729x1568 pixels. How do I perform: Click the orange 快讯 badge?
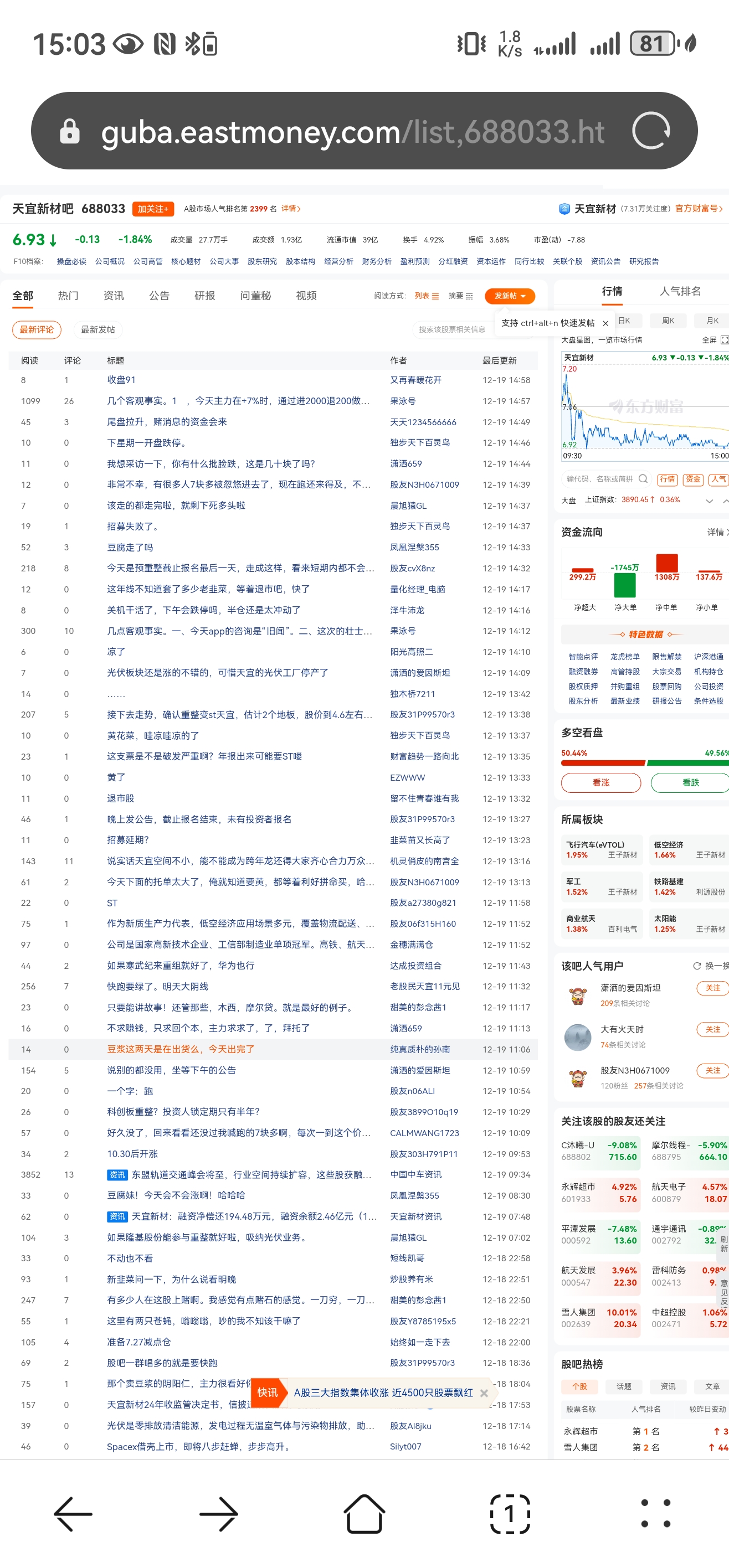pyautogui.click(x=268, y=1392)
